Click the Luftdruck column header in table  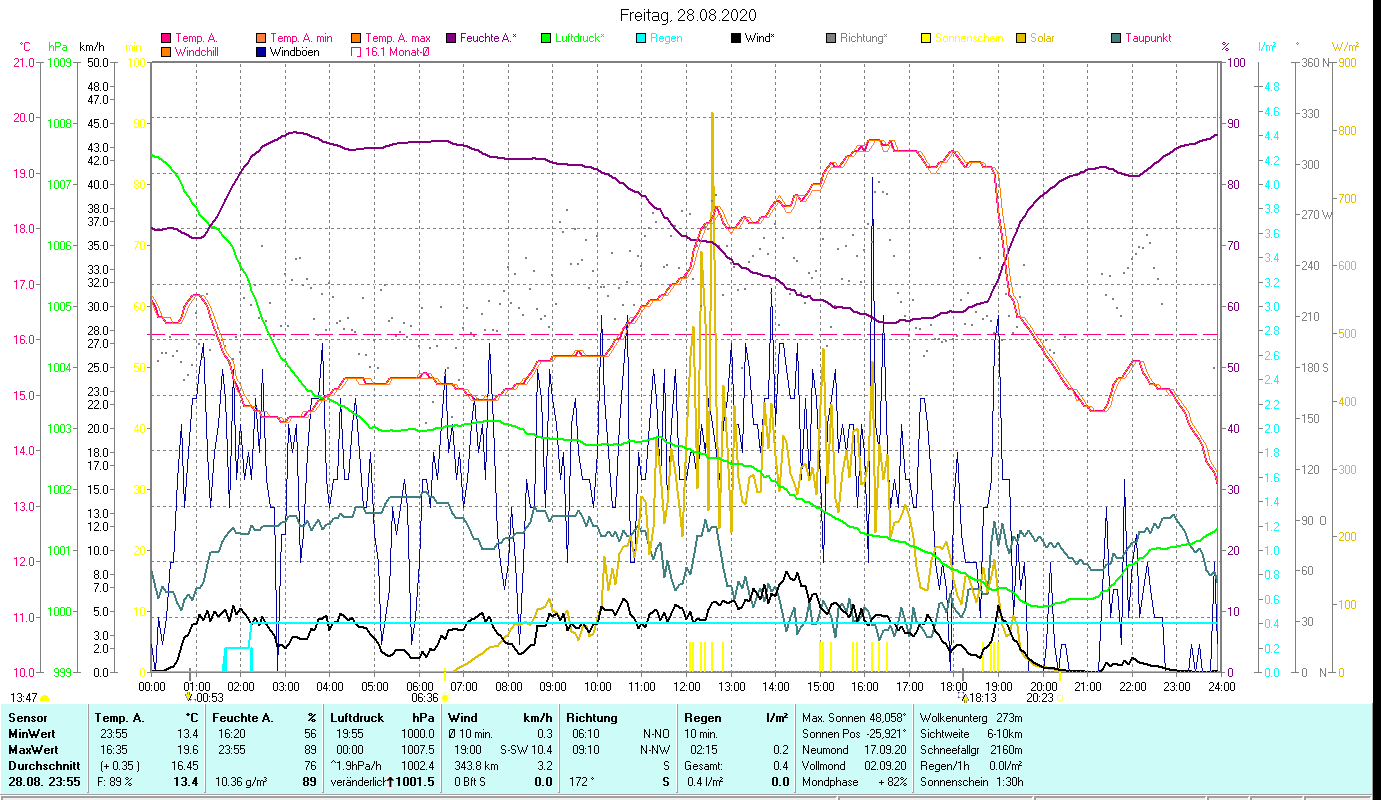point(358,718)
